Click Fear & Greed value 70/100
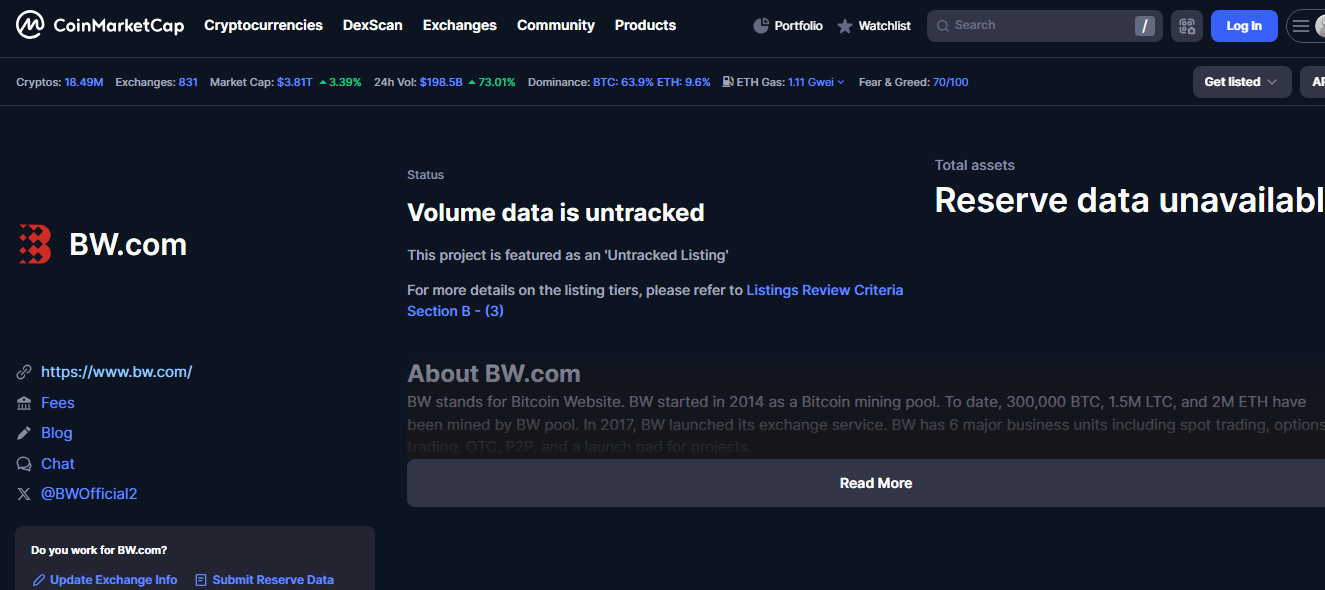Viewport: 1325px width, 590px height. 951,82
